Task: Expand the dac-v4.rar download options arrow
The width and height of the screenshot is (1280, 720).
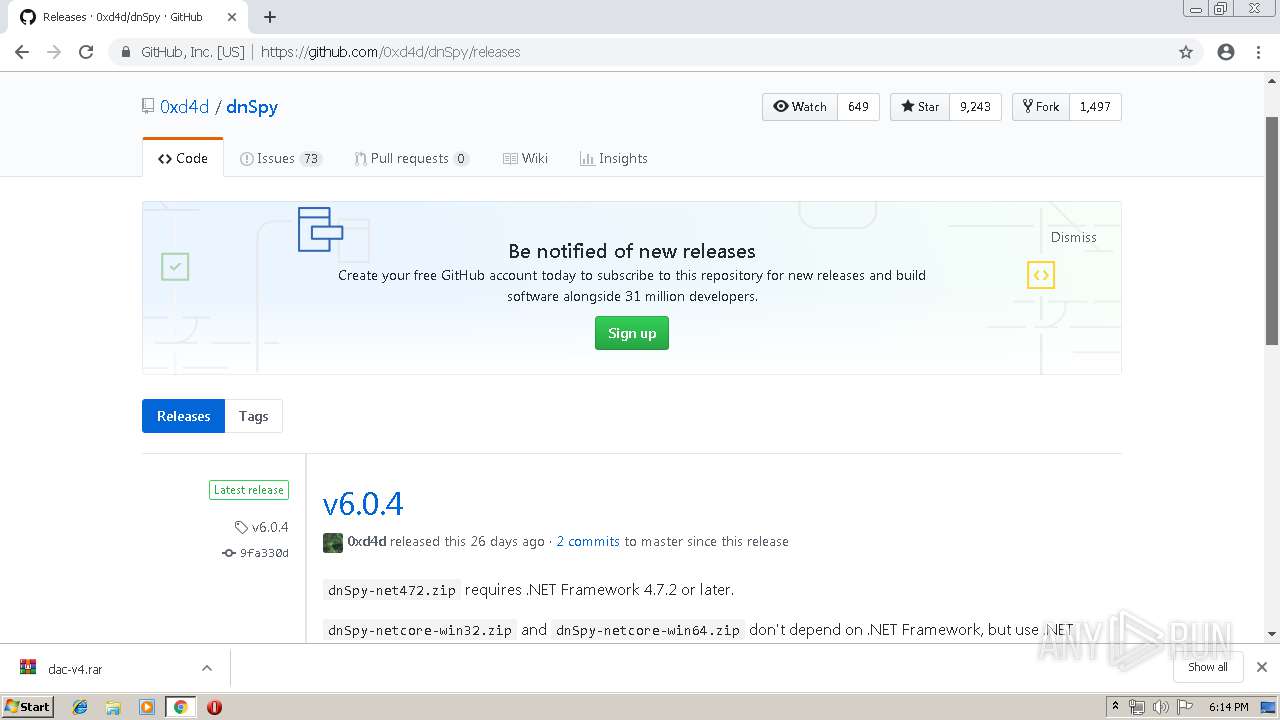Action: pyautogui.click(x=207, y=668)
